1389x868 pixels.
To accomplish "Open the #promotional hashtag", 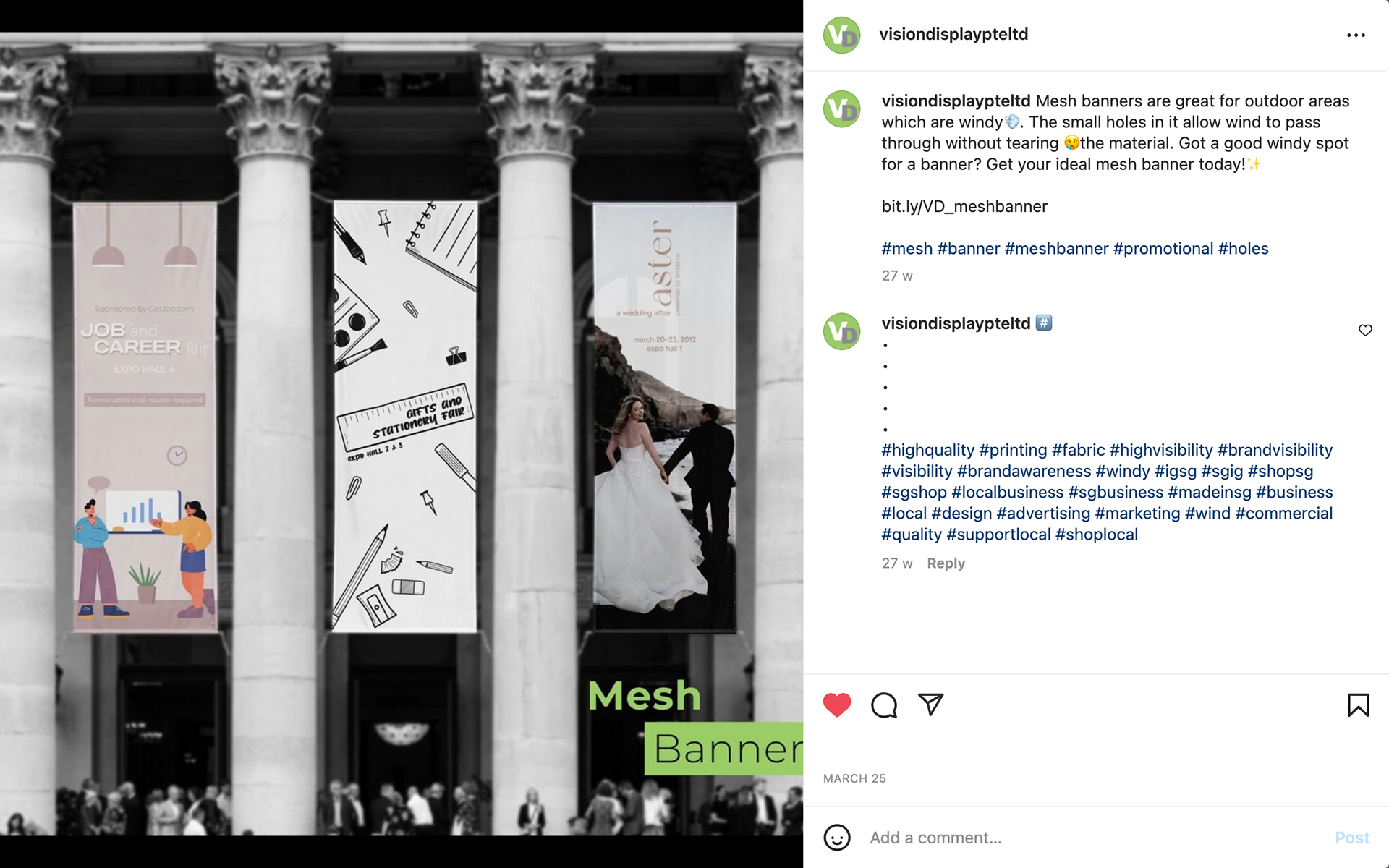I will click(x=1163, y=248).
